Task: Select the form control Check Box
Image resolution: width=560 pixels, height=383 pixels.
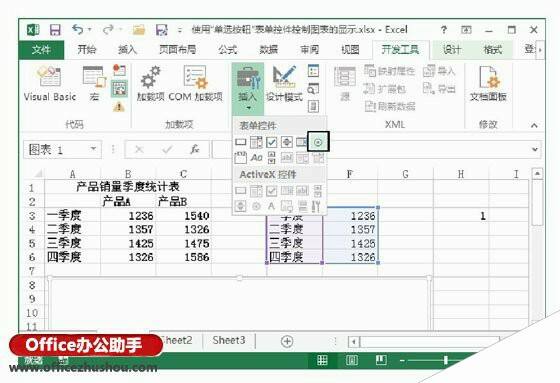Action: pos(271,142)
